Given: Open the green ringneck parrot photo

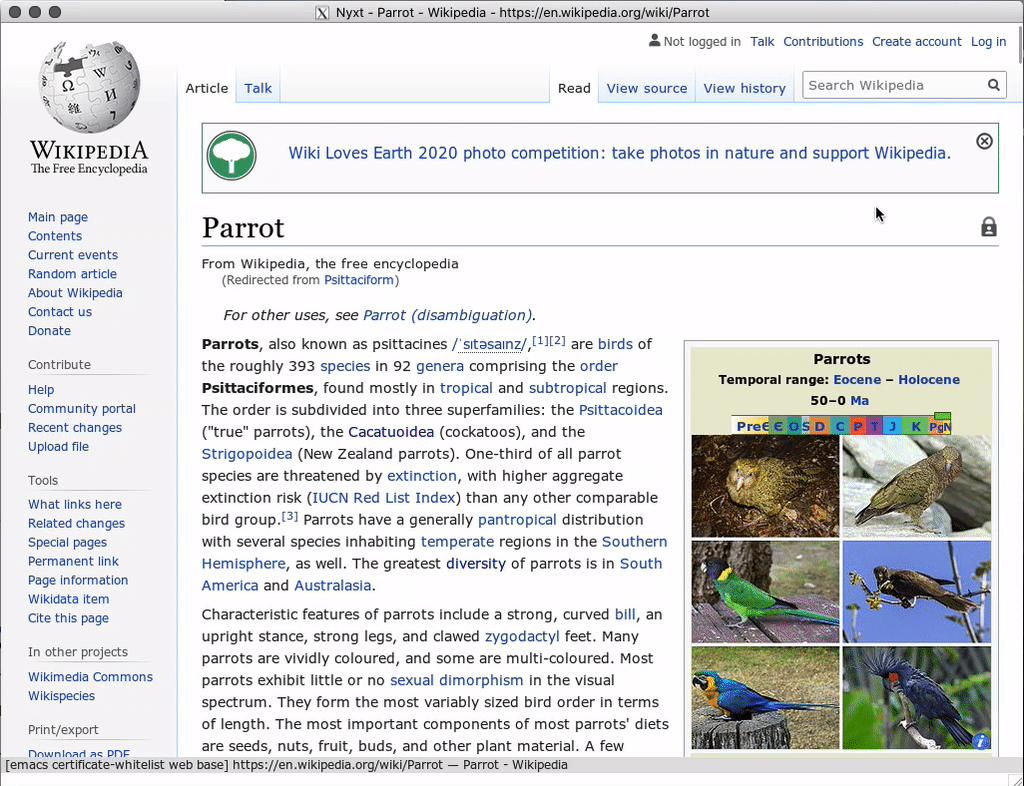Looking at the screenshot, I should pyautogui.click(x=765, y=592).
